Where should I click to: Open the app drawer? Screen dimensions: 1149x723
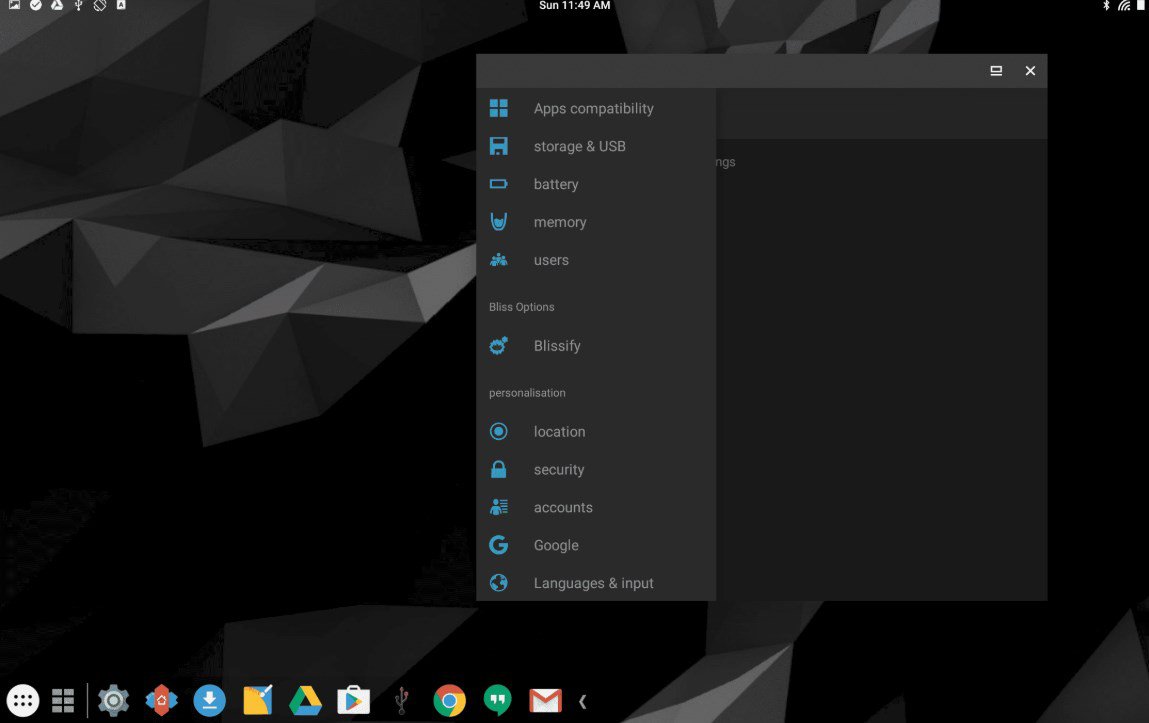[22, 700]
